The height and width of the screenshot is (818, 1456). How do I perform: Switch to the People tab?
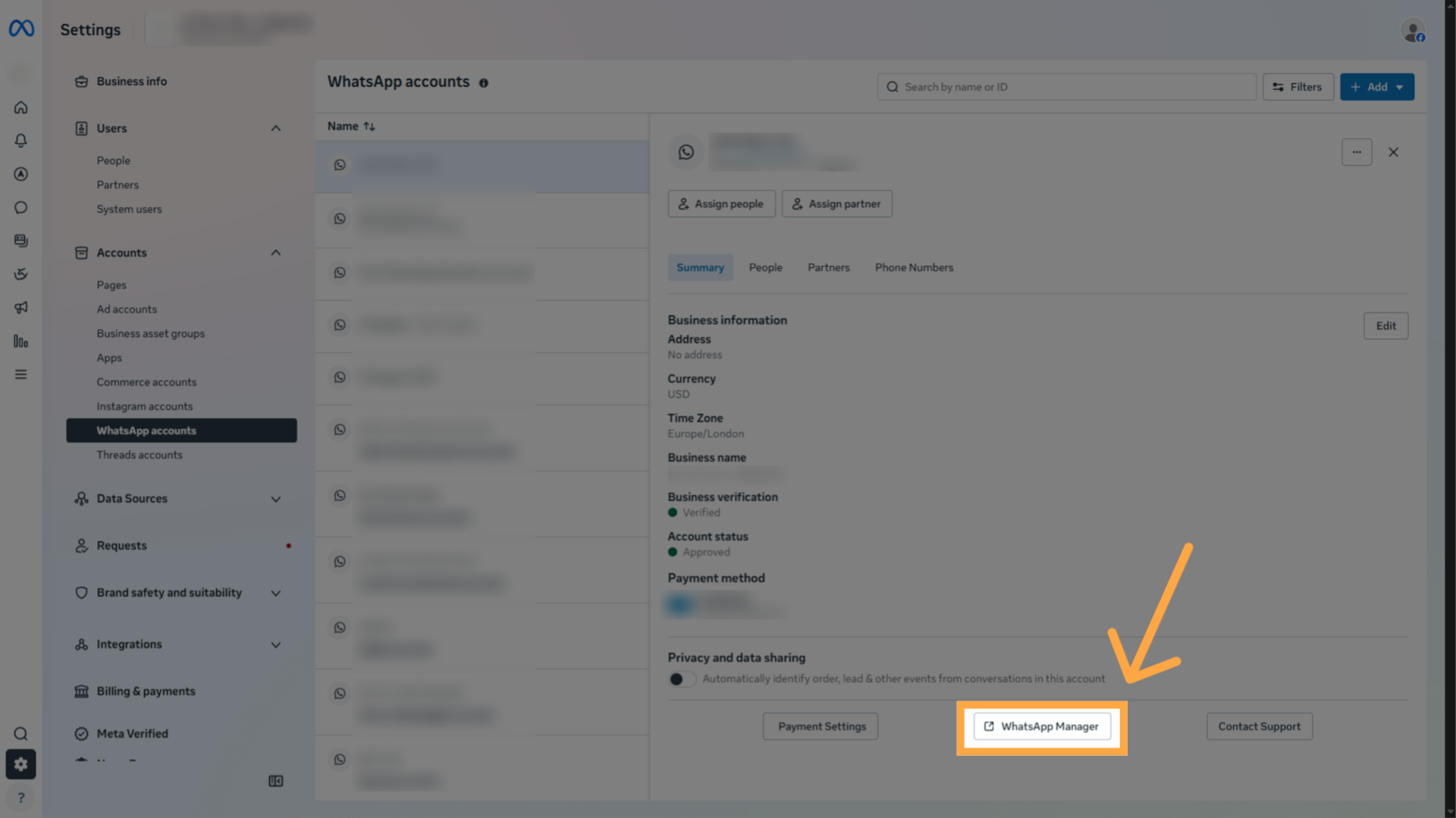(x=765, y=268)
